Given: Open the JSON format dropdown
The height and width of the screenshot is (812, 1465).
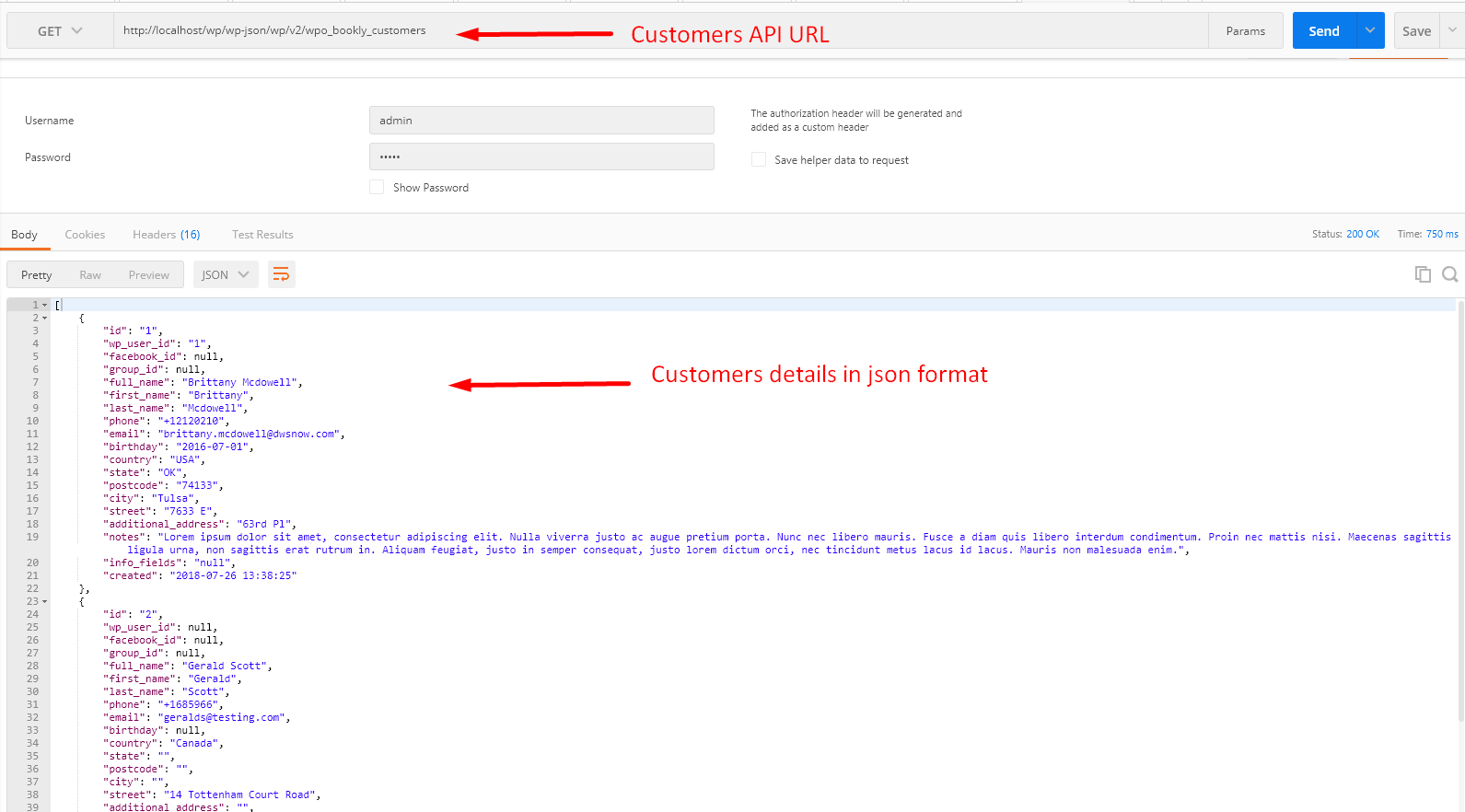Looking at the screenshot, I should pyautogui.click(x=226, y=274).
